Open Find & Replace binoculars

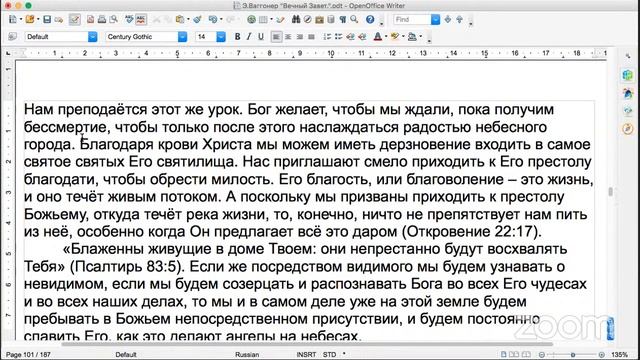[296, 19]
